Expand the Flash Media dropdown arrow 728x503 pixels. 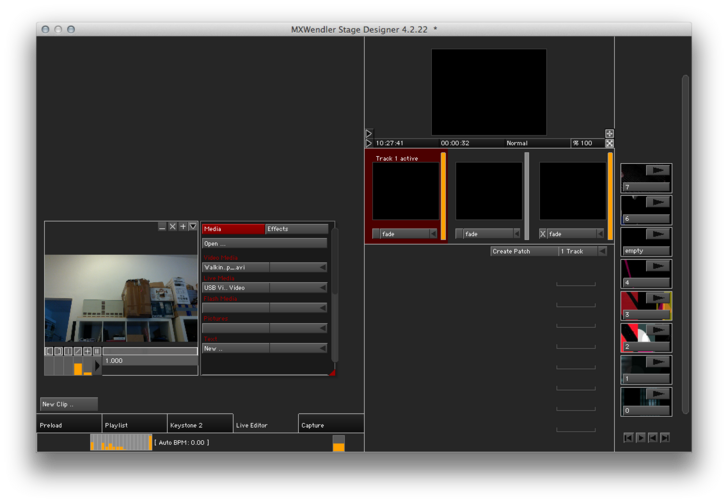[323, 308]
